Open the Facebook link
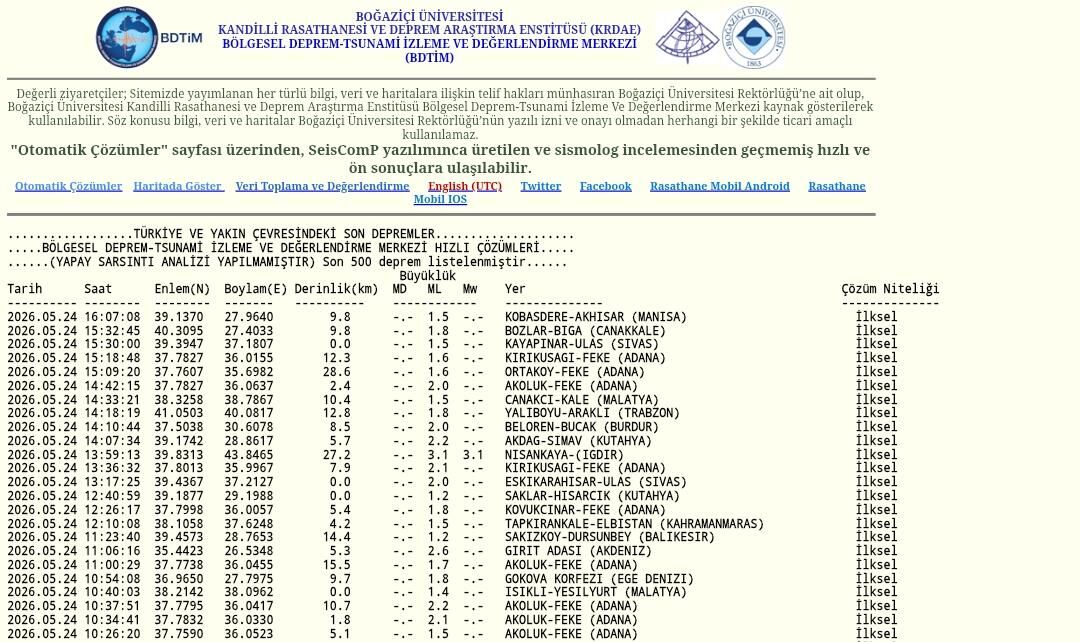 point(605,186)
